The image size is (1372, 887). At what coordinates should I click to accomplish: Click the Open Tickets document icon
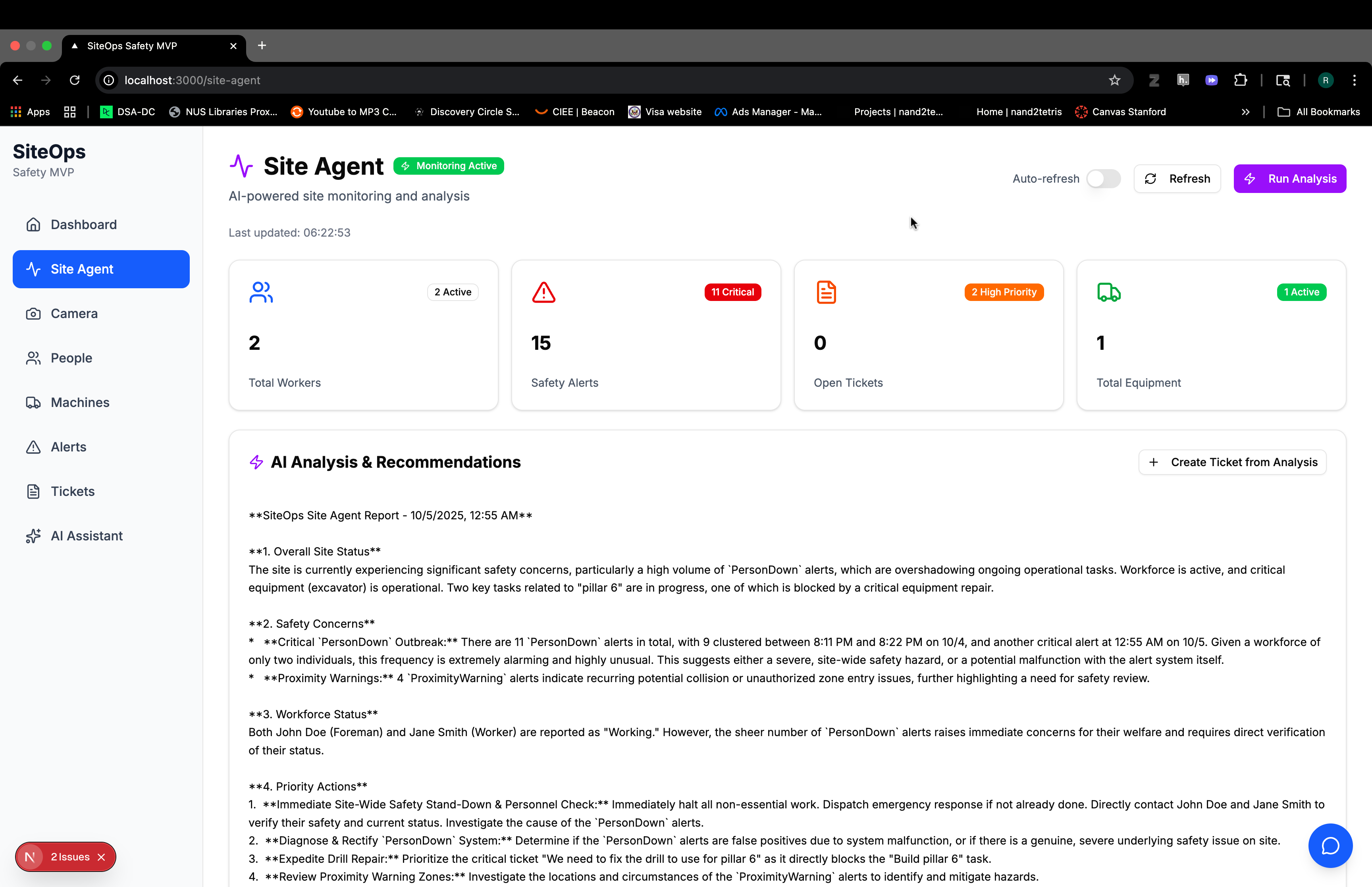826,292
